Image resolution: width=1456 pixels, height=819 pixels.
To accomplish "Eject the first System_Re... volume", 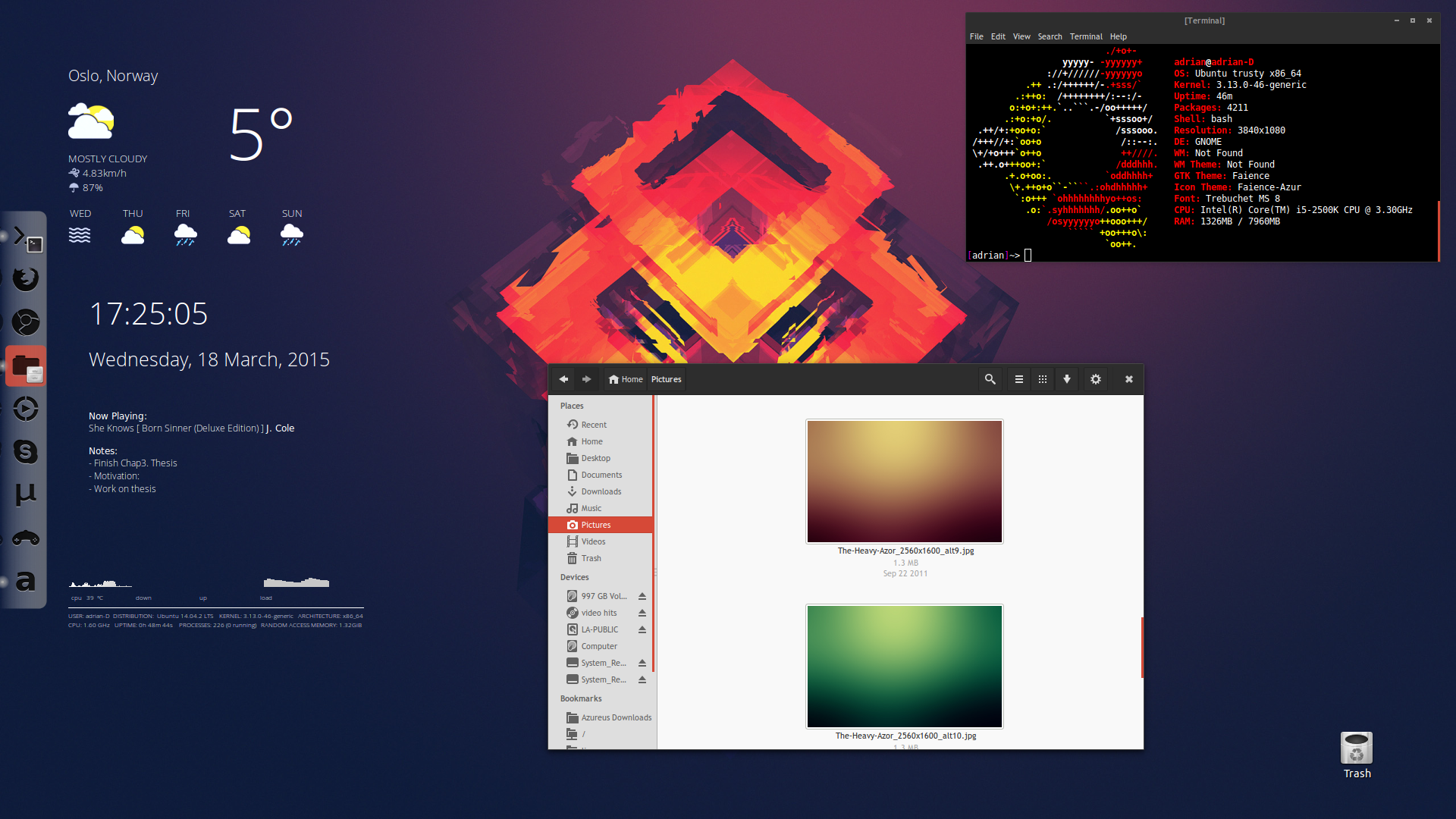I will (642, 663).
